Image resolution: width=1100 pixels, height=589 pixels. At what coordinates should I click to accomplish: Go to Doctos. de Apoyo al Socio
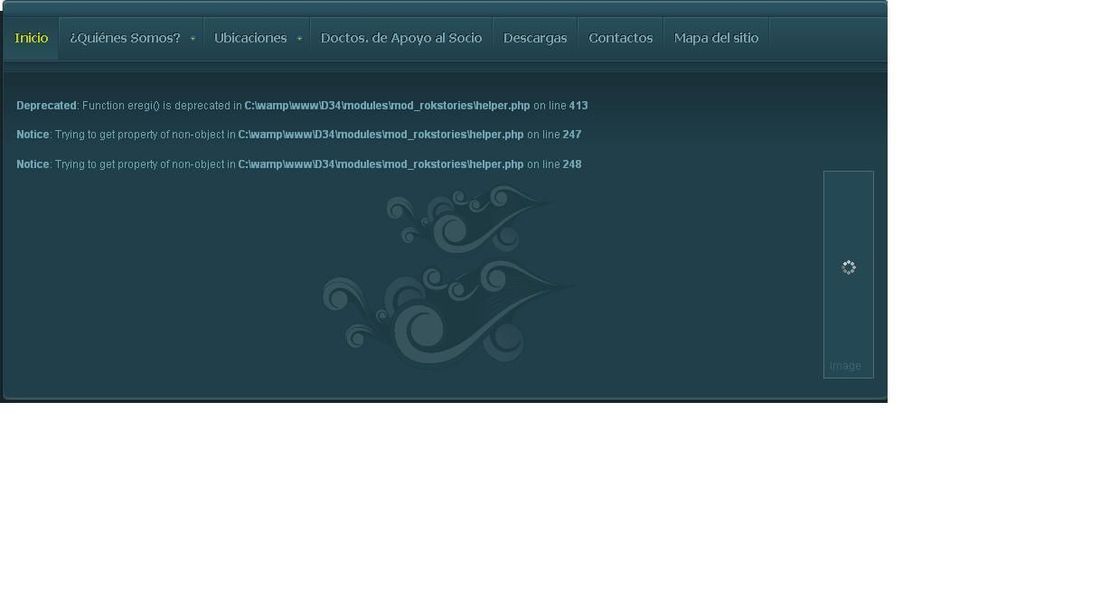point(401,38)
